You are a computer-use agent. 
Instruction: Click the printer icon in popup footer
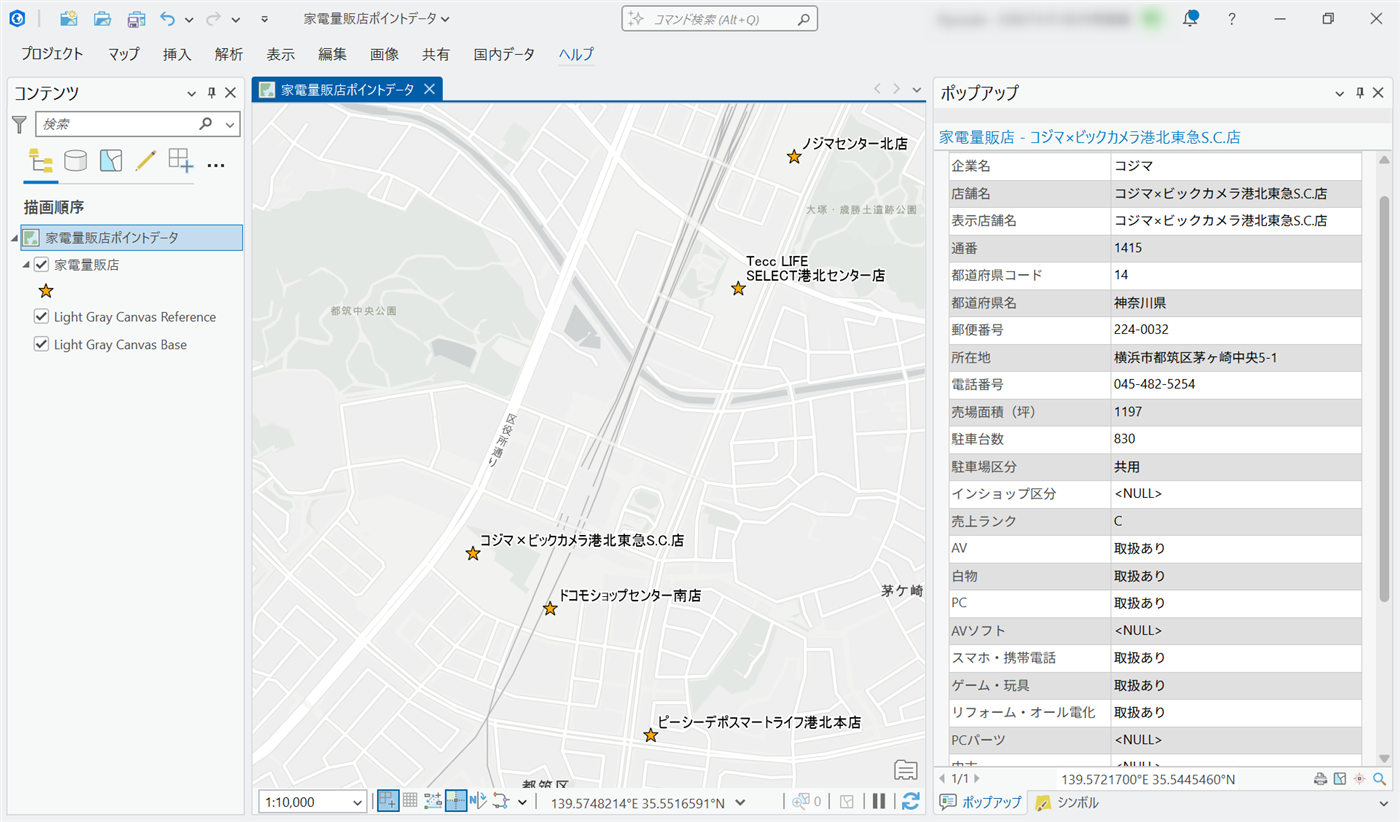pyautogui.click(x=1320, y=779)
